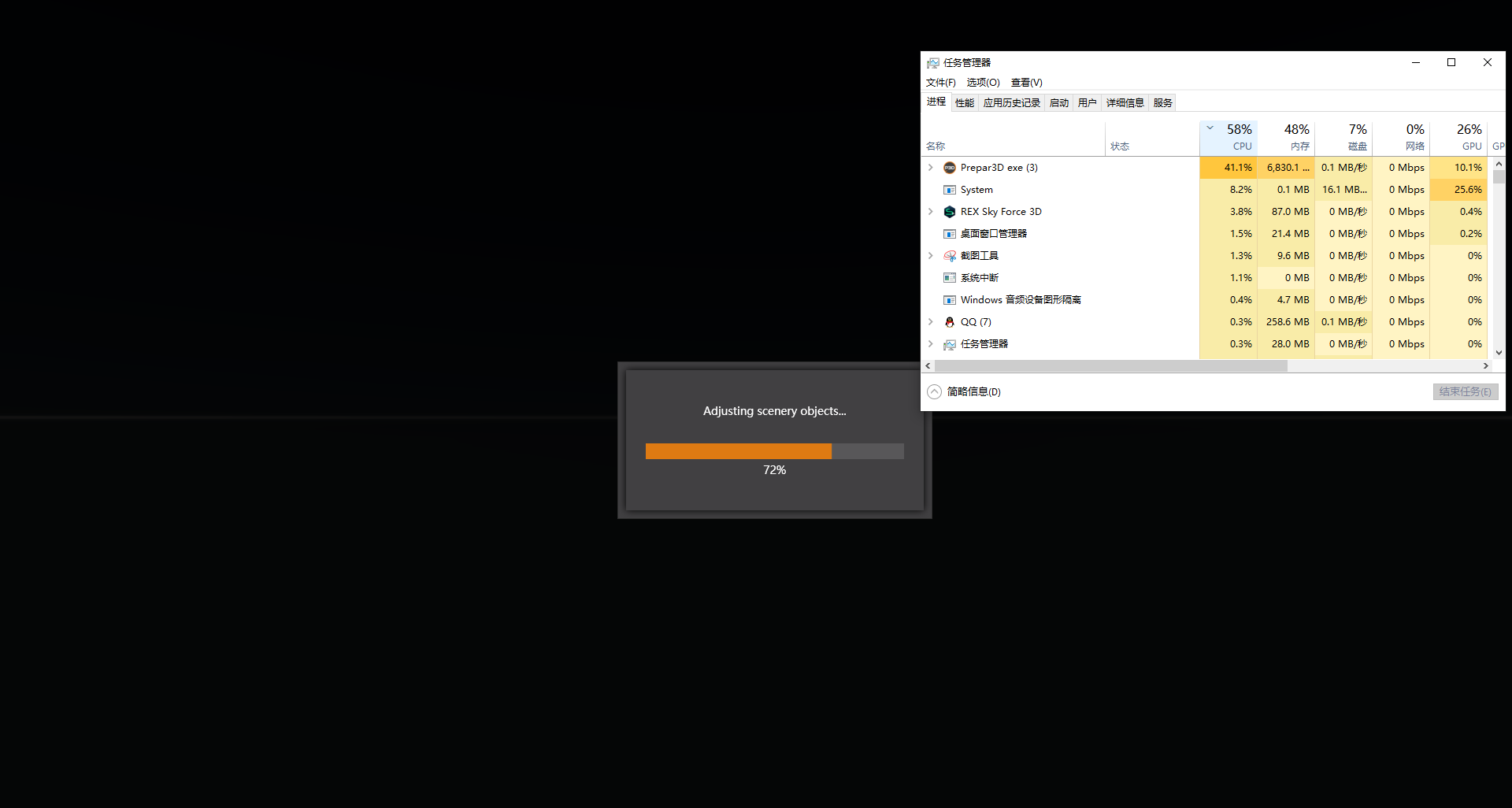Select the Windows 音频设备图形隔离 name

(x=1021, y=300)
